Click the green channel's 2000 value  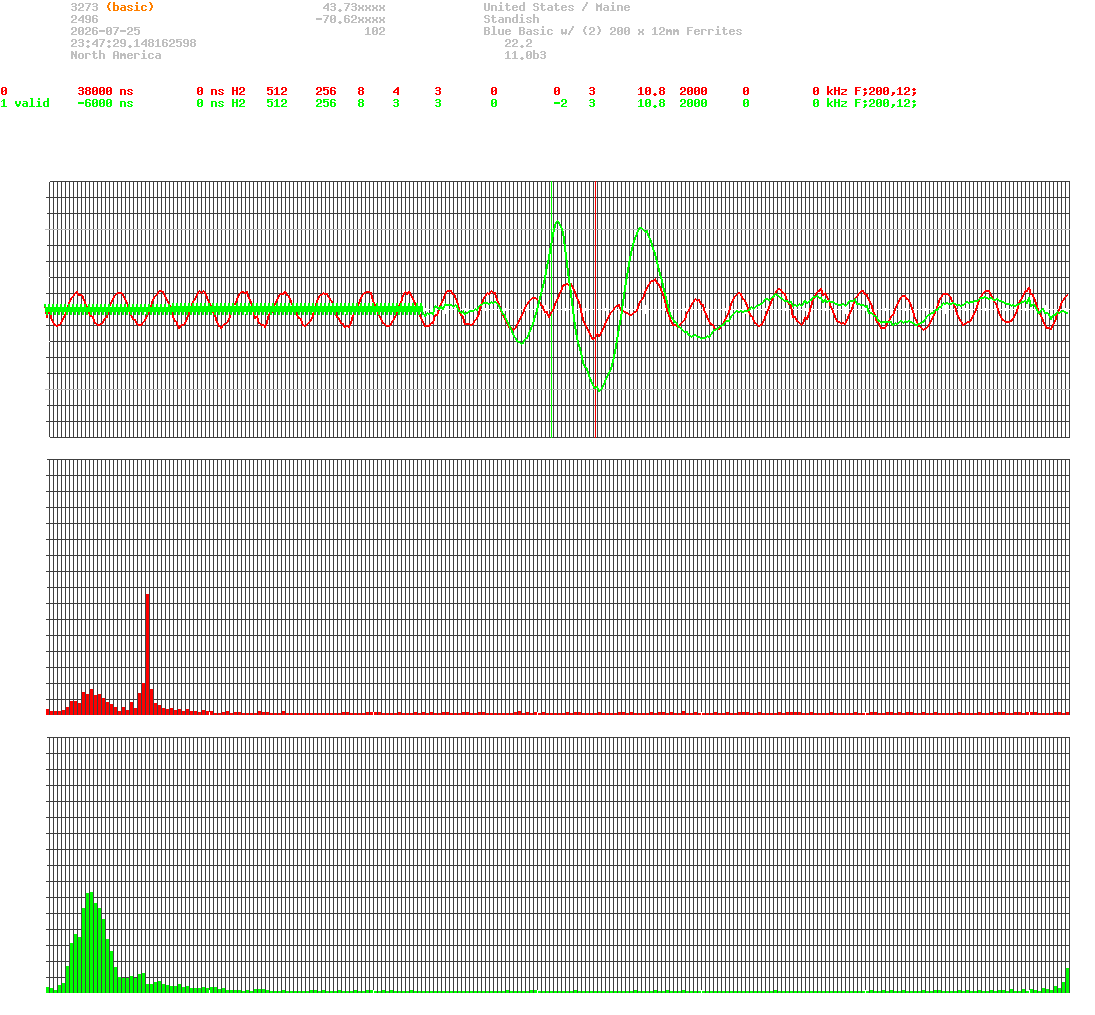pyautogui.click(x=693, y=103)
